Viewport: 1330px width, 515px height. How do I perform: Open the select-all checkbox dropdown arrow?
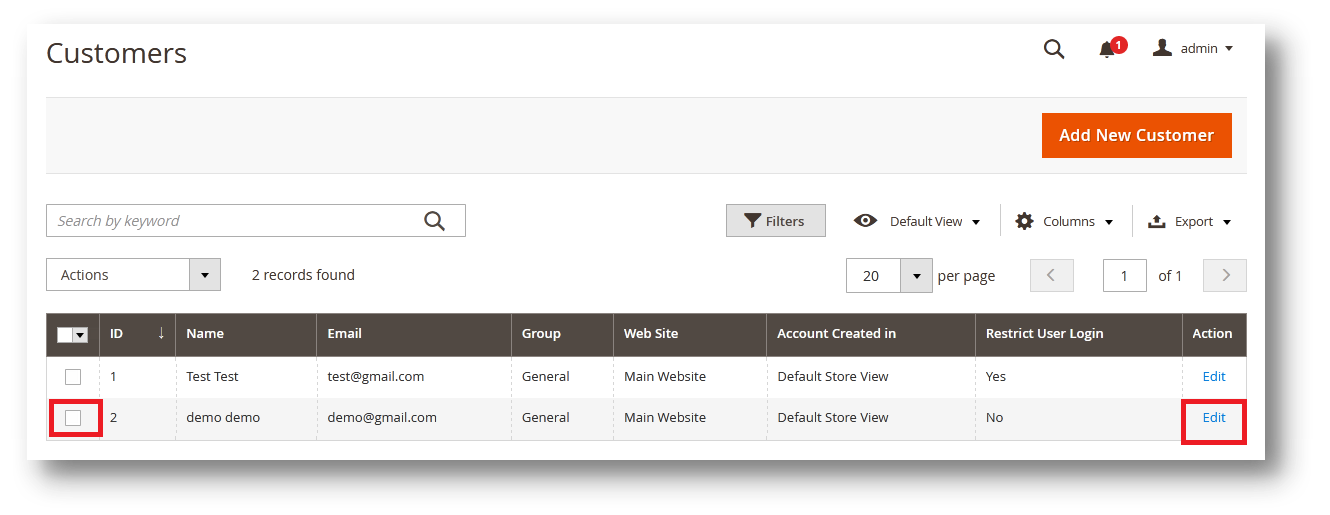tap(80, 335)
